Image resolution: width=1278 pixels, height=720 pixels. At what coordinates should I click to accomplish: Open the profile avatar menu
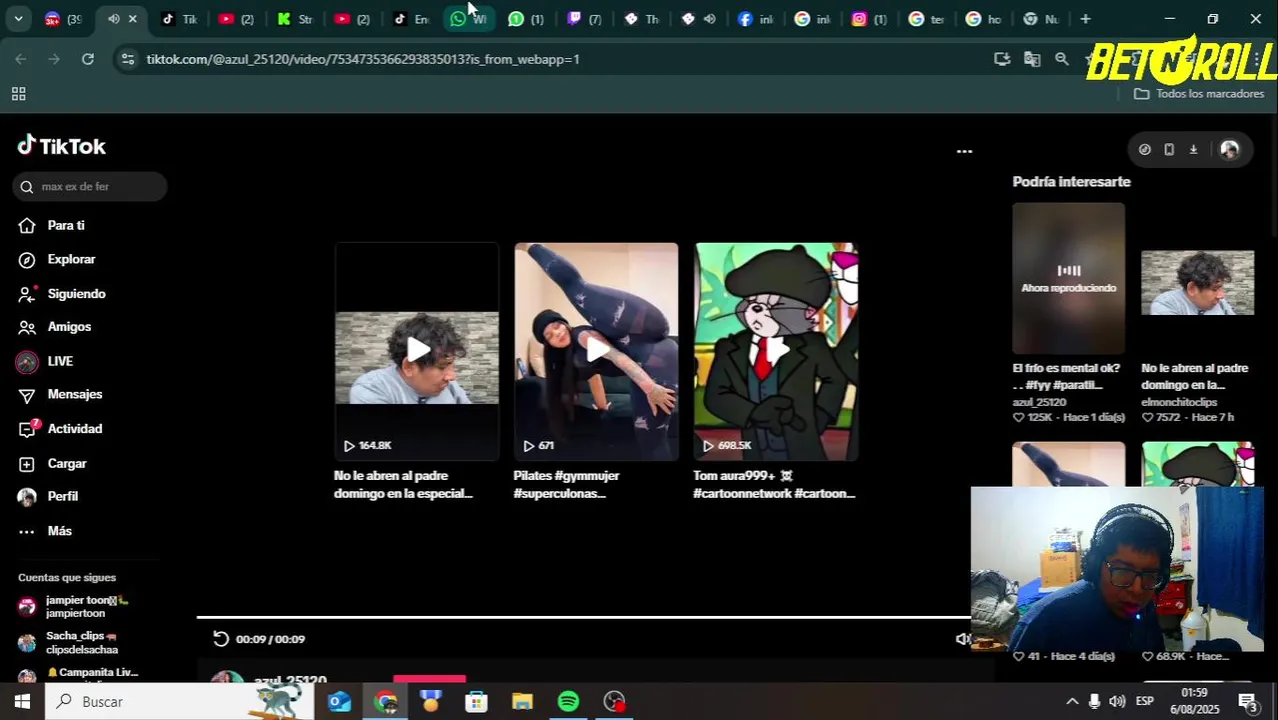[x=1230, y=149]
